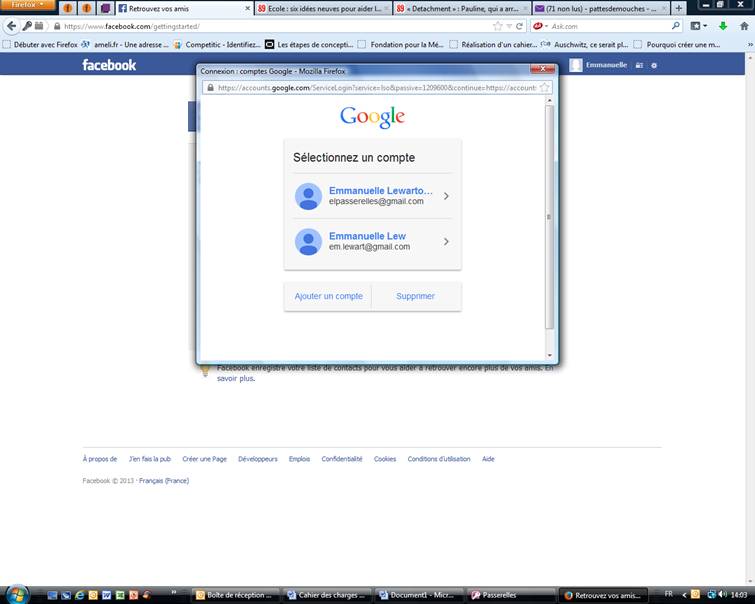755x604 pixels.
Task: Select the em.lewart@gmail.com account
Action: pos(372,241)
